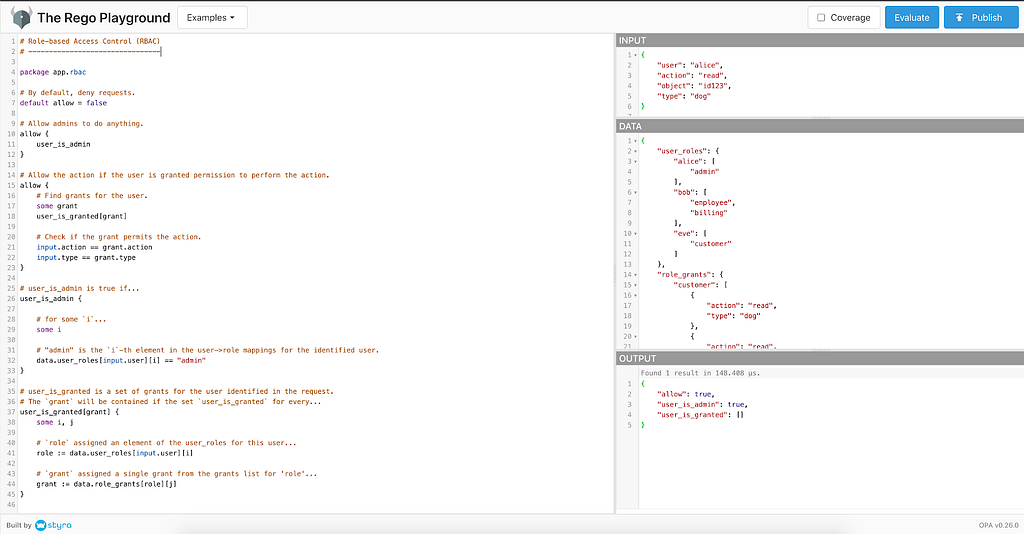Enable the Coverage checkbox
The image size is (1024, 534).
(x=821, y=18)
